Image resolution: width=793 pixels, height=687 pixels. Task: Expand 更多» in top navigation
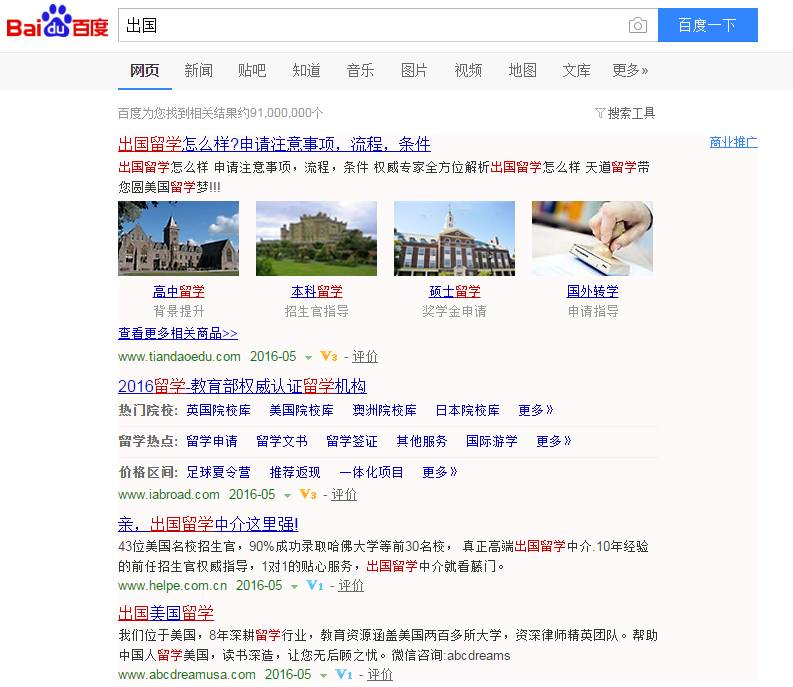(x=630, y=70)
